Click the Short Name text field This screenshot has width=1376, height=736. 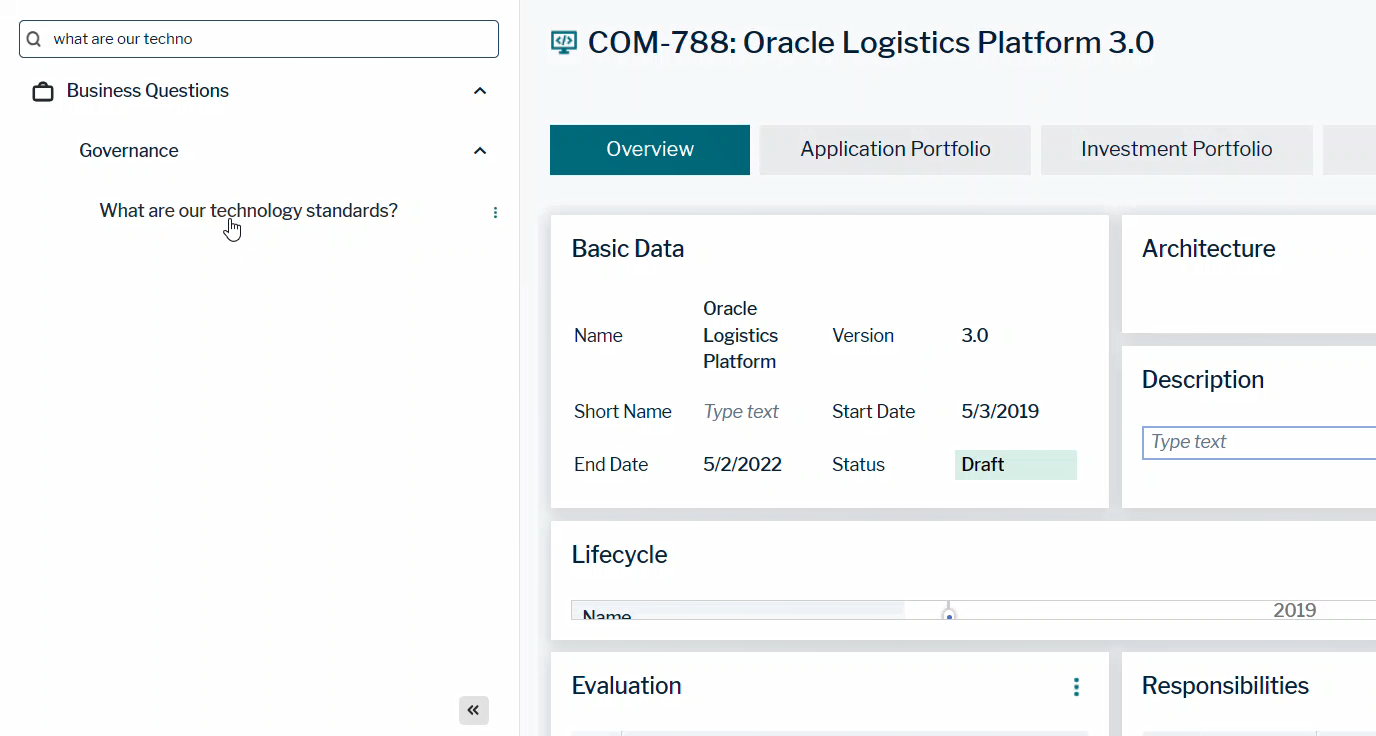pos(741,412)
